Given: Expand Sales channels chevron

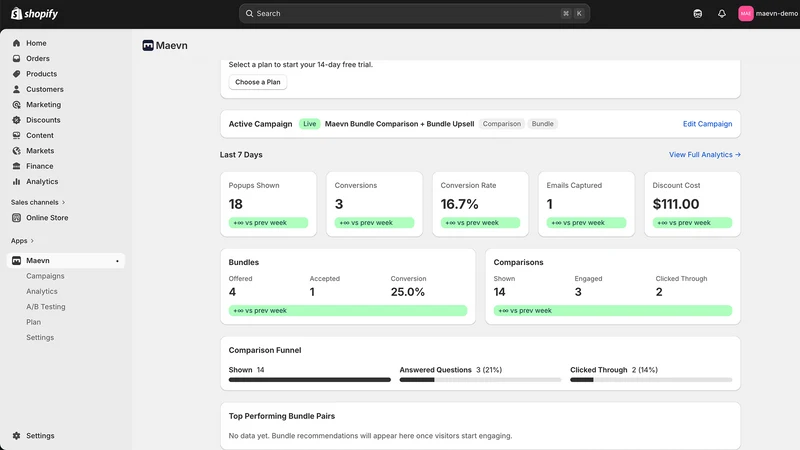Looking at the screenshot, I should (63, 203).
